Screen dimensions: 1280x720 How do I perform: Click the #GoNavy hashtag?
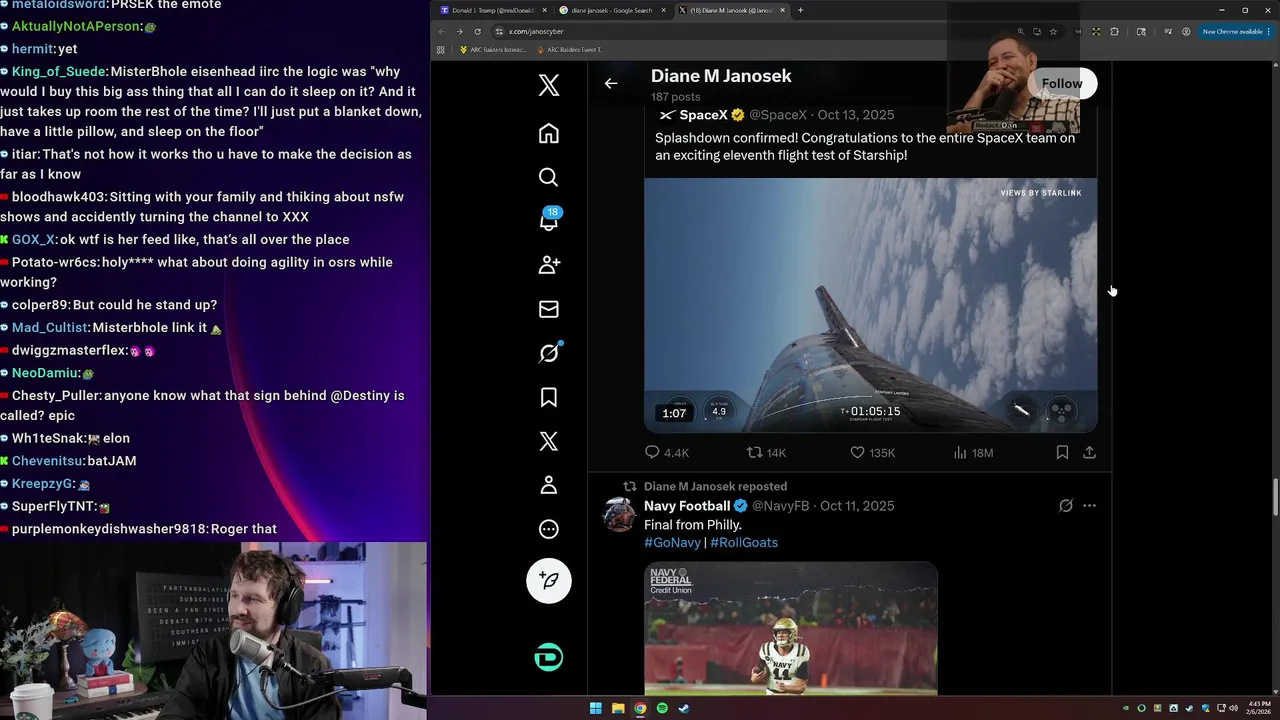coord(672,543)
